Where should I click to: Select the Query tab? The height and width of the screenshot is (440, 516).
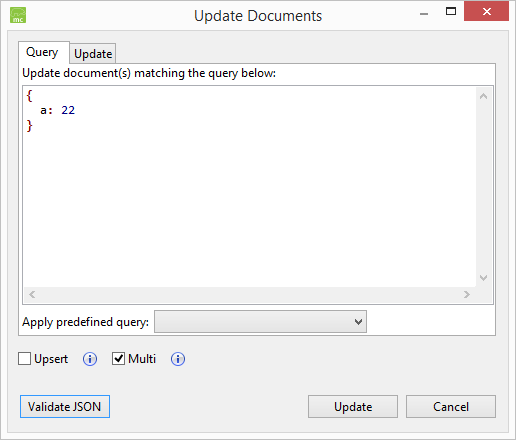coord(42,52)
